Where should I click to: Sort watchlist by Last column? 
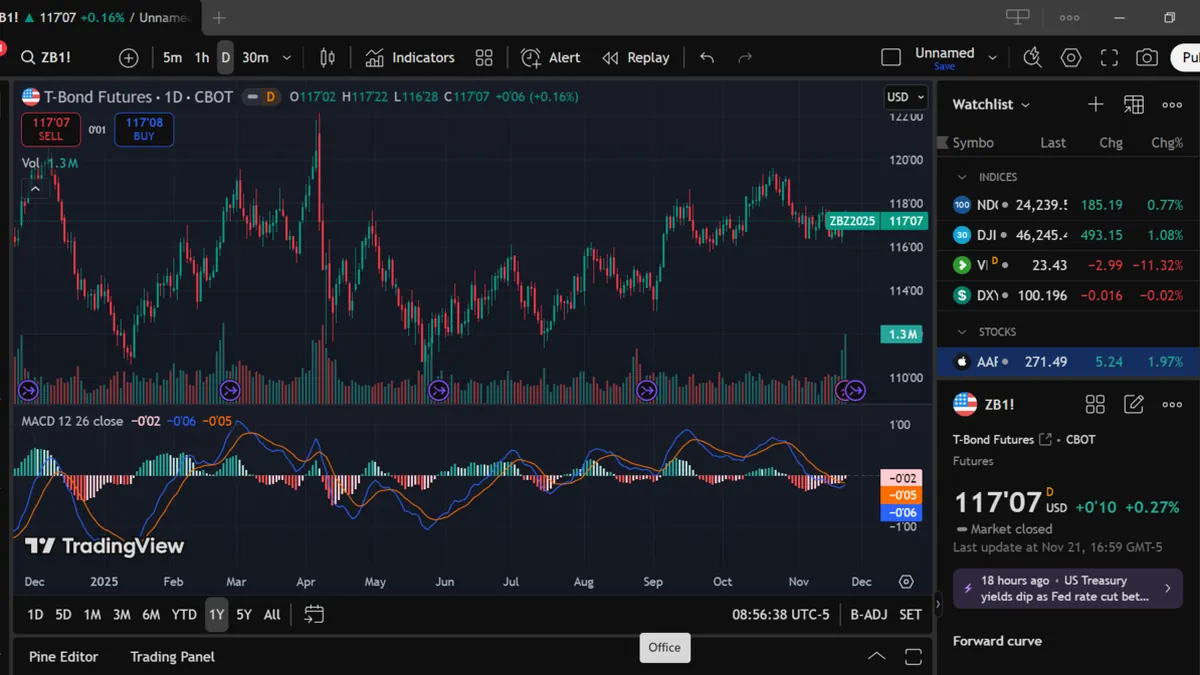point(1053,143)
